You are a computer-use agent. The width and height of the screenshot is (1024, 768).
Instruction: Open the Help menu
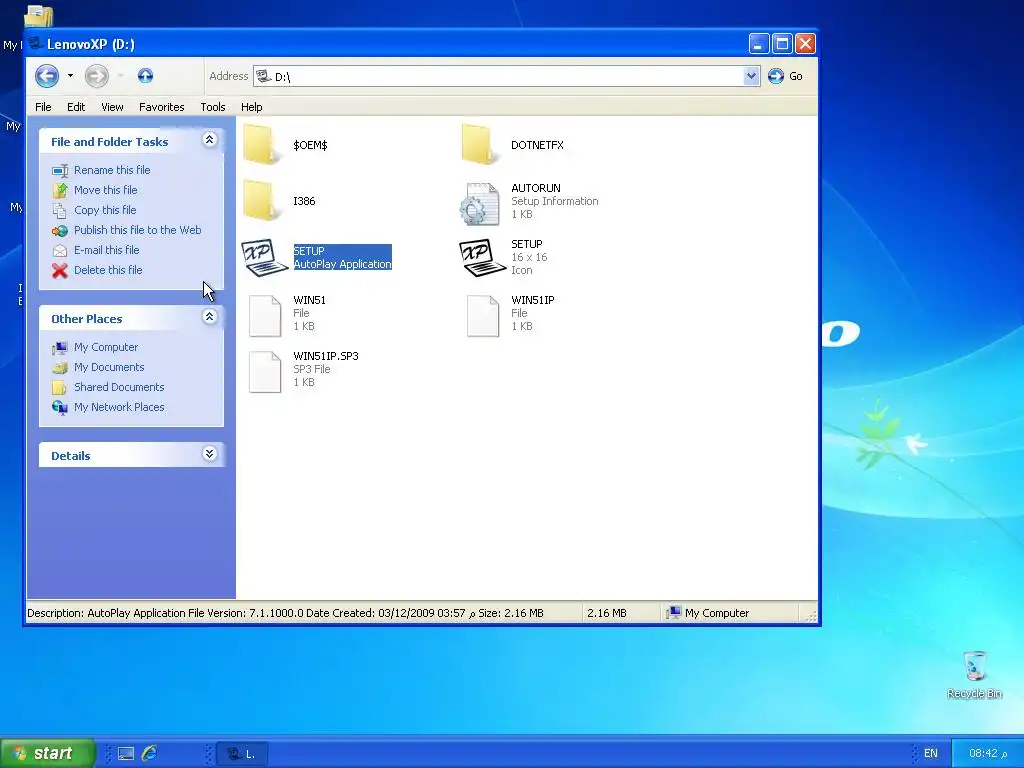pos(251,107)
